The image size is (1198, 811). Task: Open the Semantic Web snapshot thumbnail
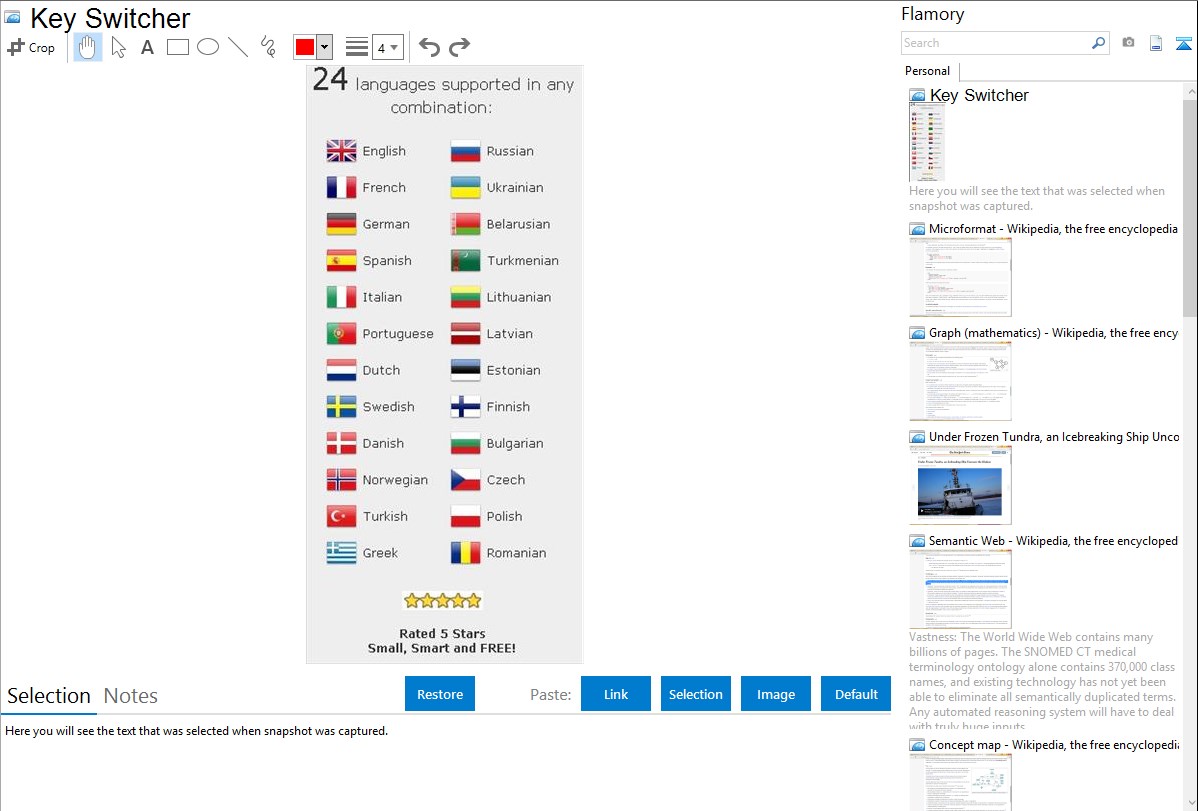tap(960, 589)
